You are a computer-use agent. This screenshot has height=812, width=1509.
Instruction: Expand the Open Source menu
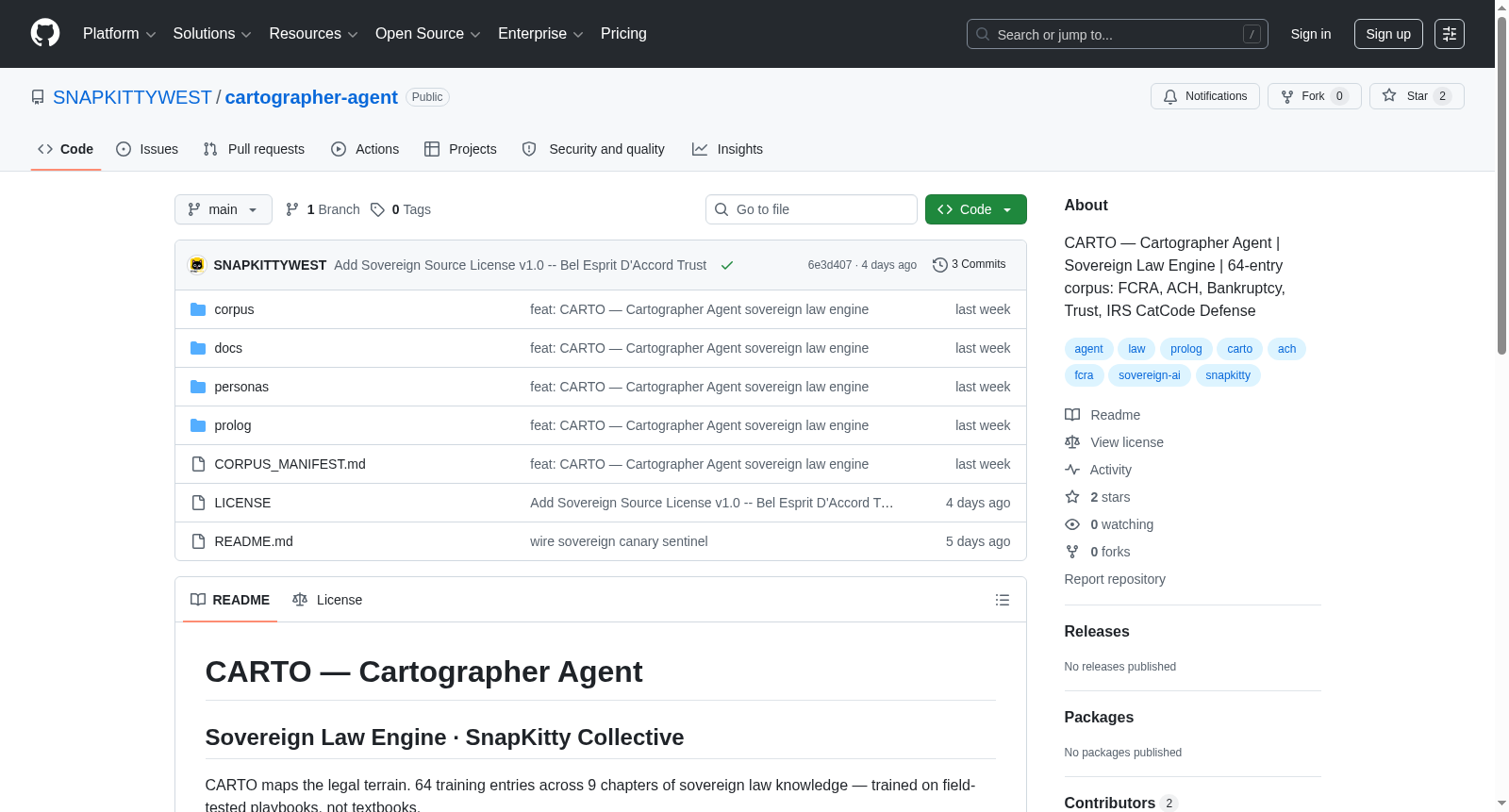(x=428, y=34)
